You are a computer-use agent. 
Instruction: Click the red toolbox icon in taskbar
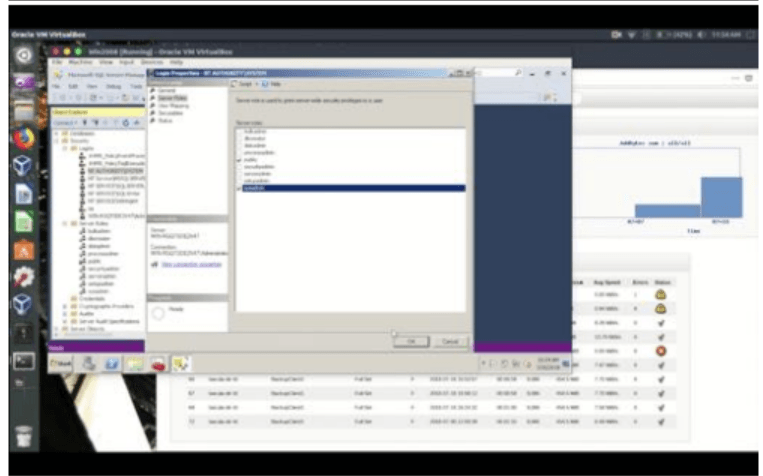coord(158,364)
